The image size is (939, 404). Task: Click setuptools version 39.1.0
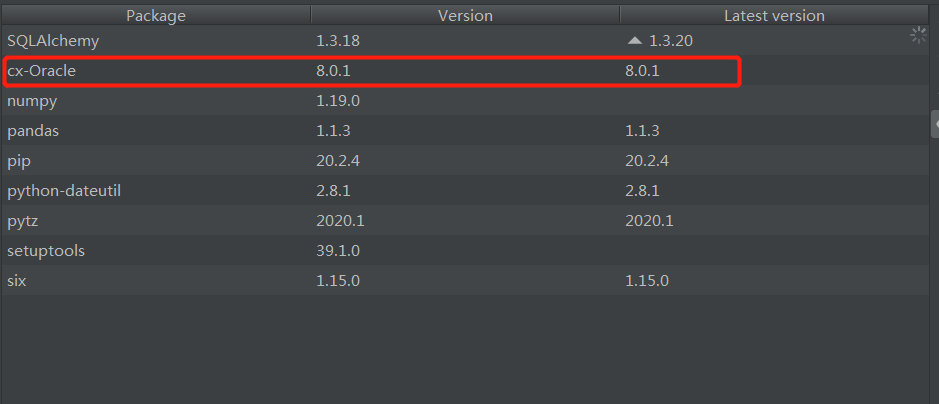[x=338, y=250]
